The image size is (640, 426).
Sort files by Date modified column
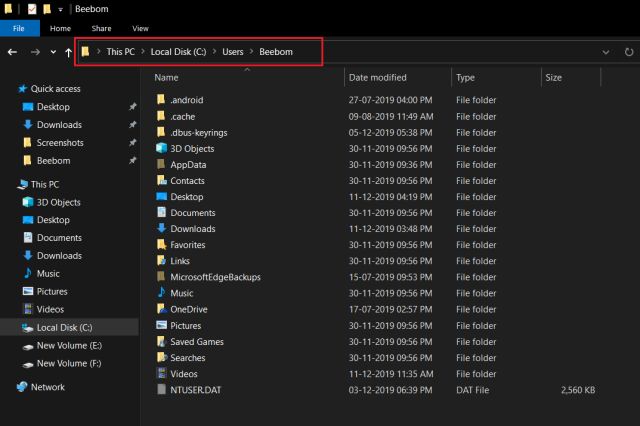[378, 78]
